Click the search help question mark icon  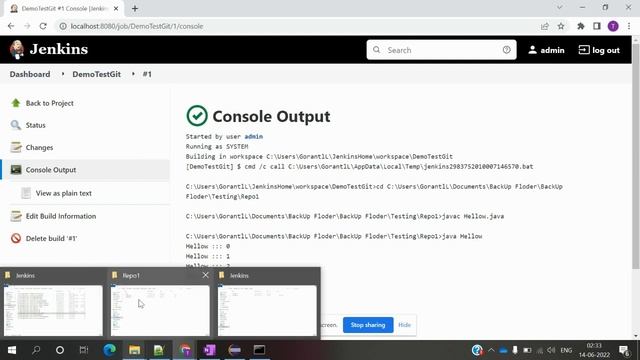pos(507,50)
